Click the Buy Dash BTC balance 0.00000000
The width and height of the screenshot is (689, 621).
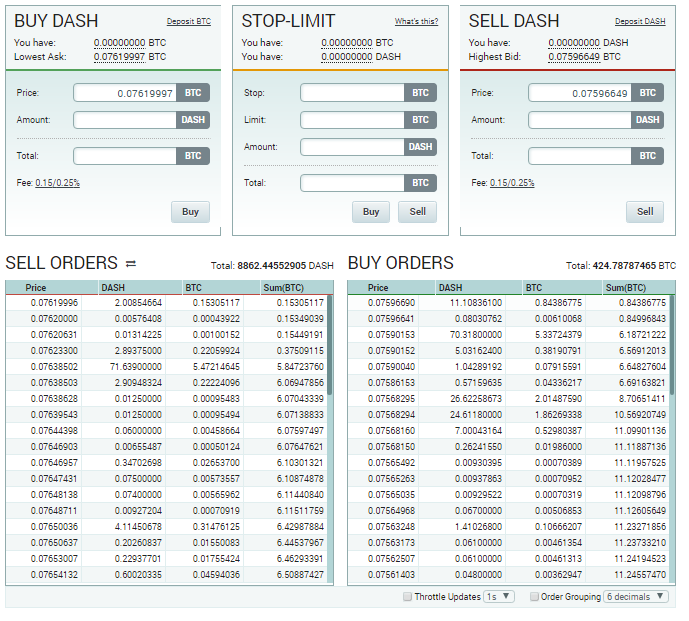[x=120, y=43]
